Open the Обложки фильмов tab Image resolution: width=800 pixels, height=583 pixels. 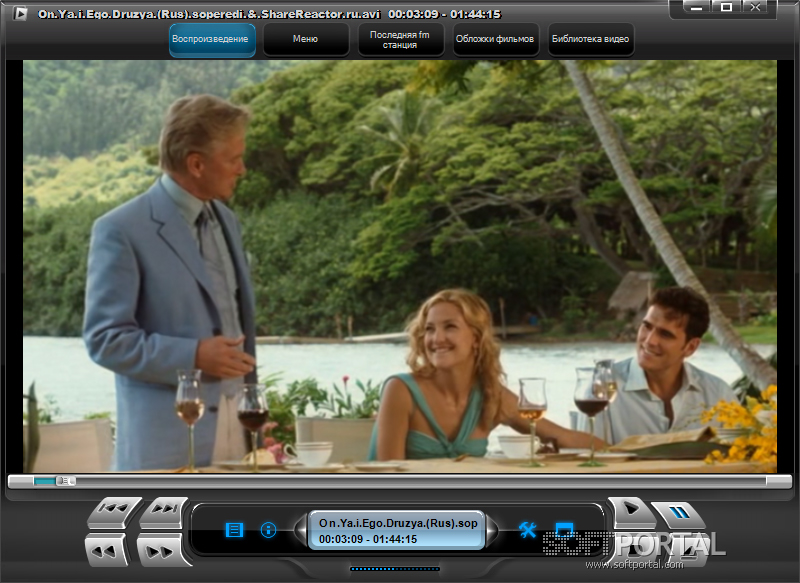[x=495, y=39]
